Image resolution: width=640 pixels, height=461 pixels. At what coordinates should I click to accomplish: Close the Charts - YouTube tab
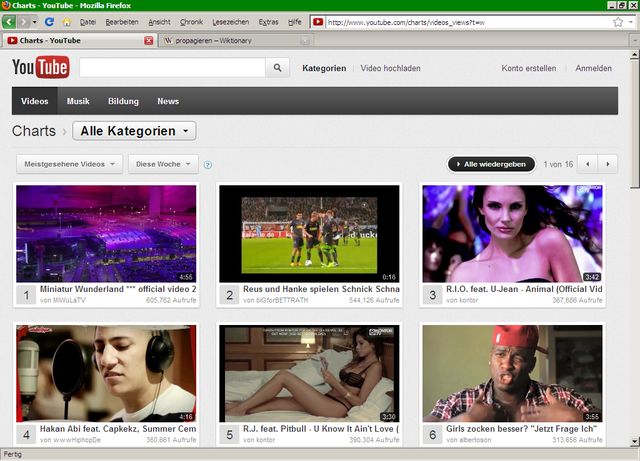coord(149,41)
